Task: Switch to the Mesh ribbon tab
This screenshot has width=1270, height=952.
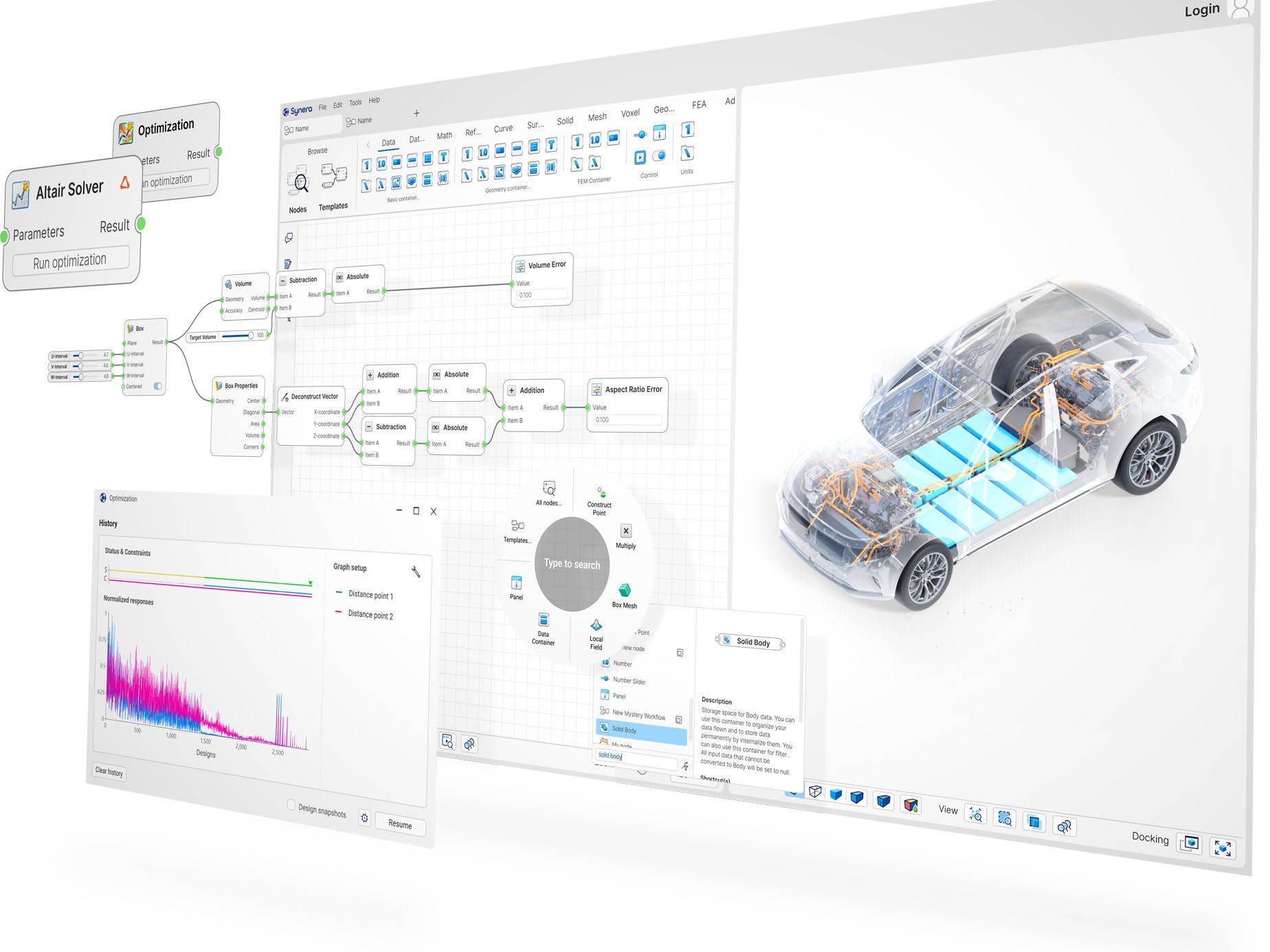Action: [x=597, y=117]
